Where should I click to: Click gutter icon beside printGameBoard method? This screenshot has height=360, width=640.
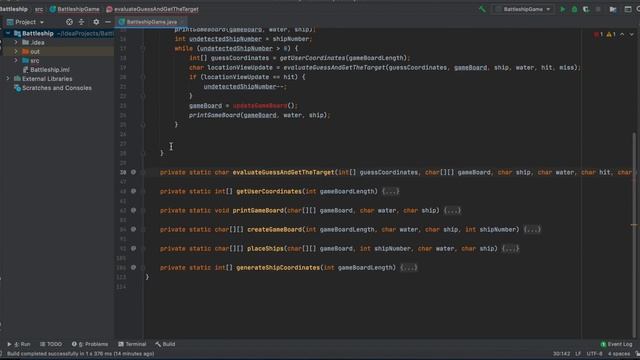coord(133,210)
